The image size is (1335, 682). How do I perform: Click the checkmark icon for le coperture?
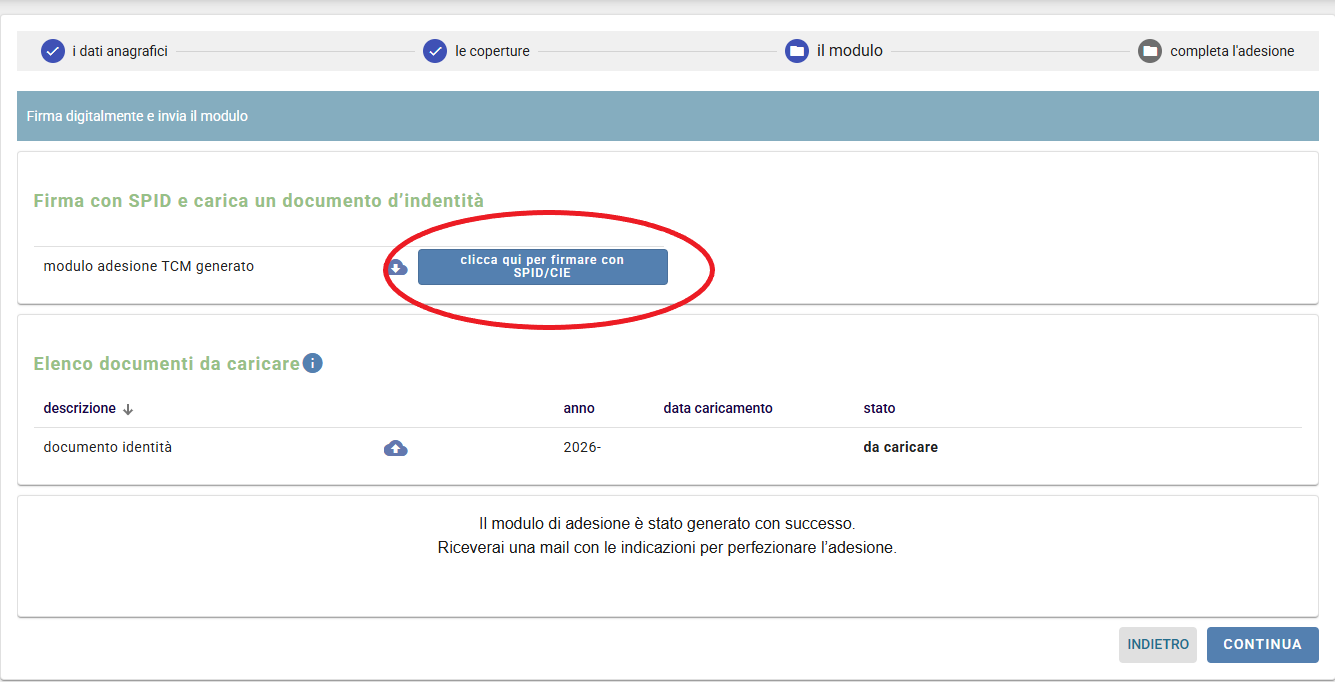pos(435,51)
